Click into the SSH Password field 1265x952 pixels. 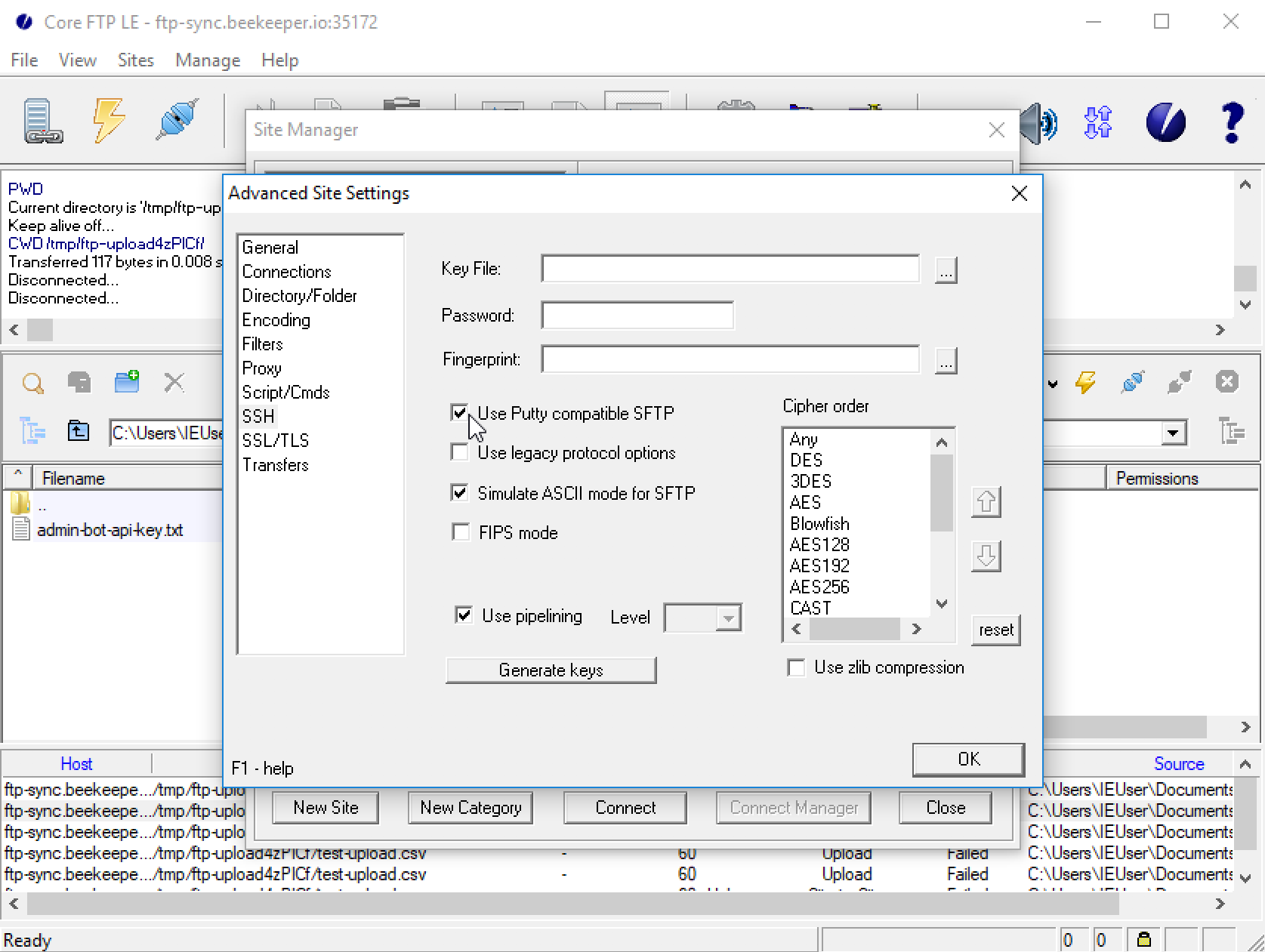pos(637,316)
